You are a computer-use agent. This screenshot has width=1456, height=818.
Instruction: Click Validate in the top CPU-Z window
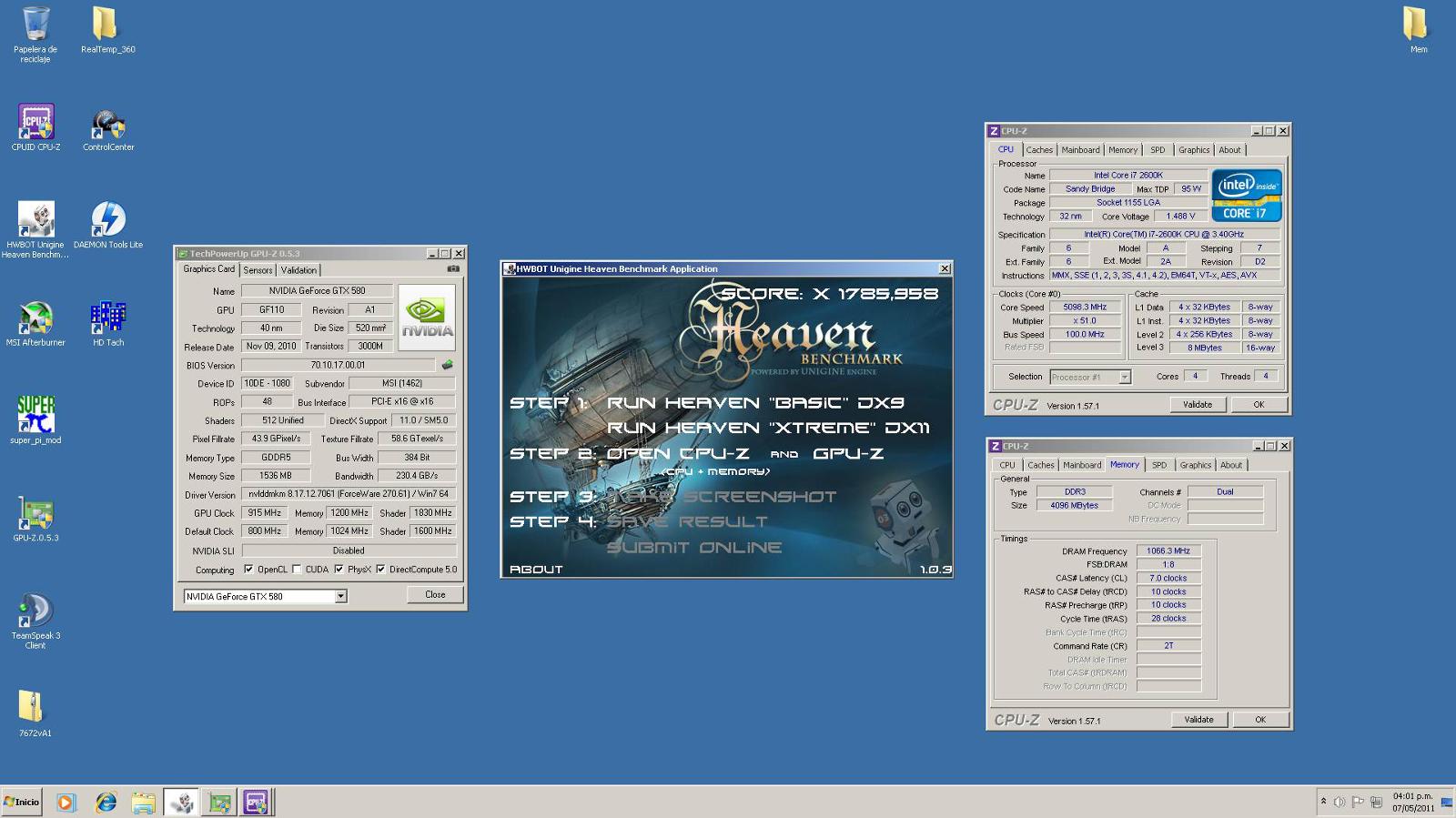pos(1198,405)
